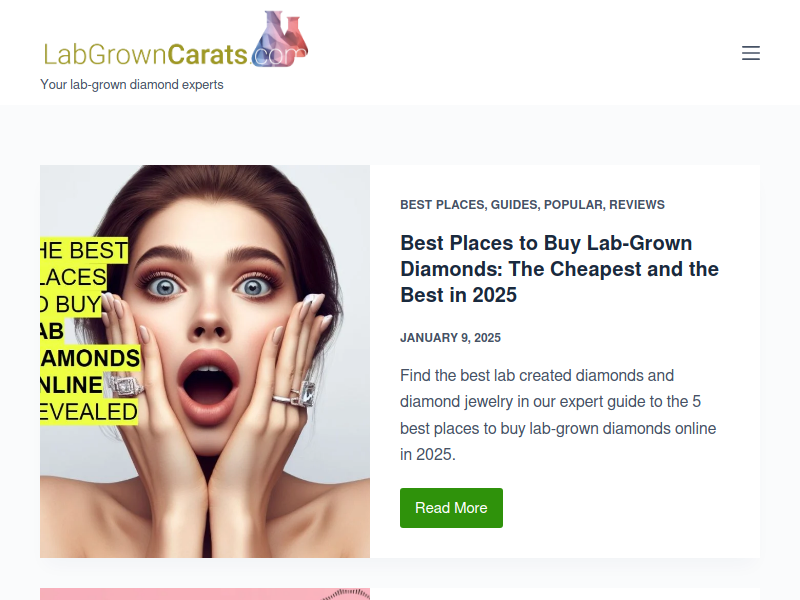This screenshot has height=600, width=800.
Task: Click the '.com' part of the logo
Action: click(279, 55)
